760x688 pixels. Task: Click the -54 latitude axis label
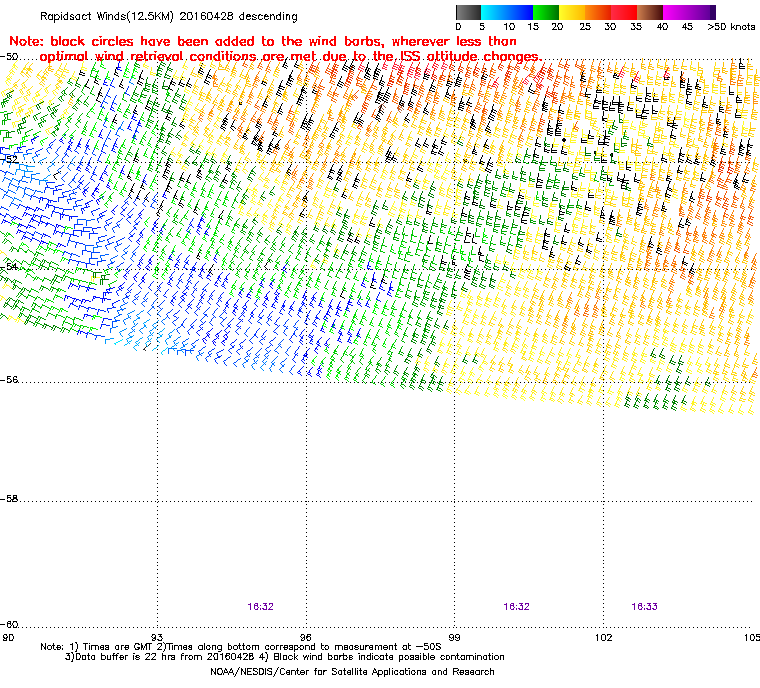coord(10,267)
